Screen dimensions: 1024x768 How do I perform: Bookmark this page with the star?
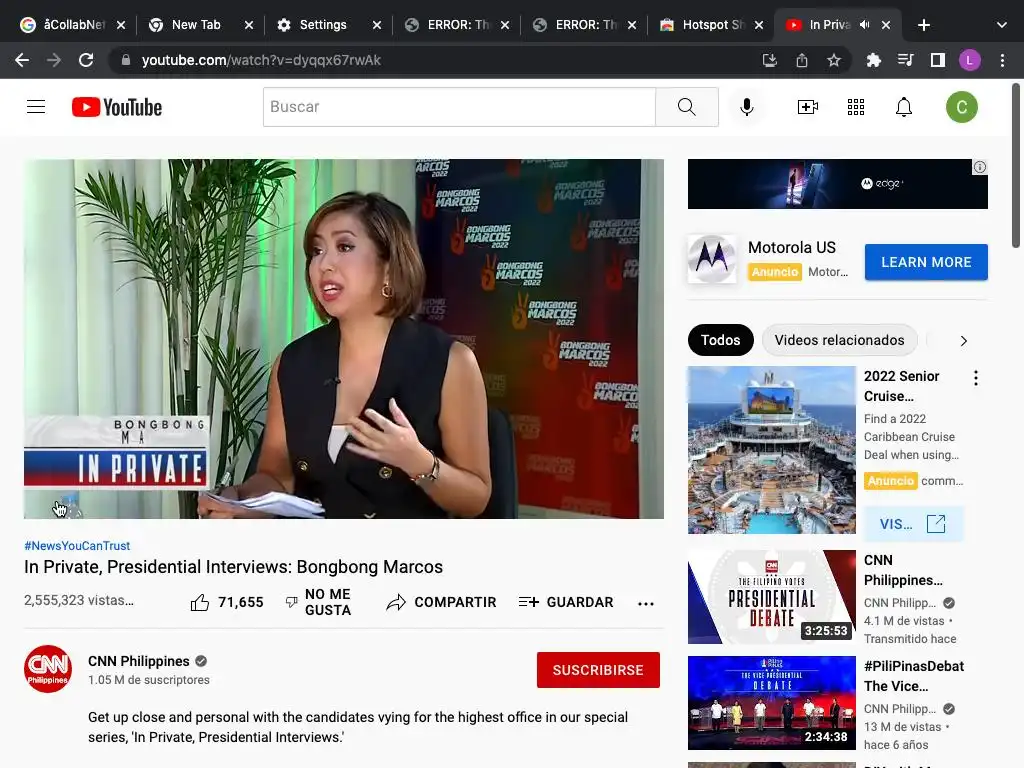click(x=834, y=60)
